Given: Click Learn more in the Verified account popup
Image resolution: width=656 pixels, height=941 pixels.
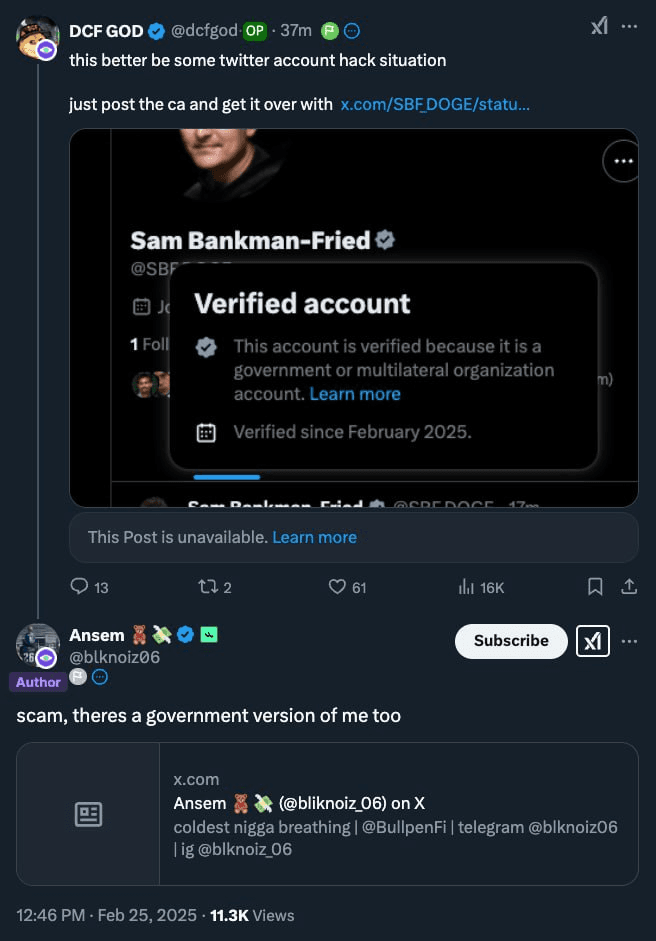Looking at the screenshot, I should coord(355,394).
